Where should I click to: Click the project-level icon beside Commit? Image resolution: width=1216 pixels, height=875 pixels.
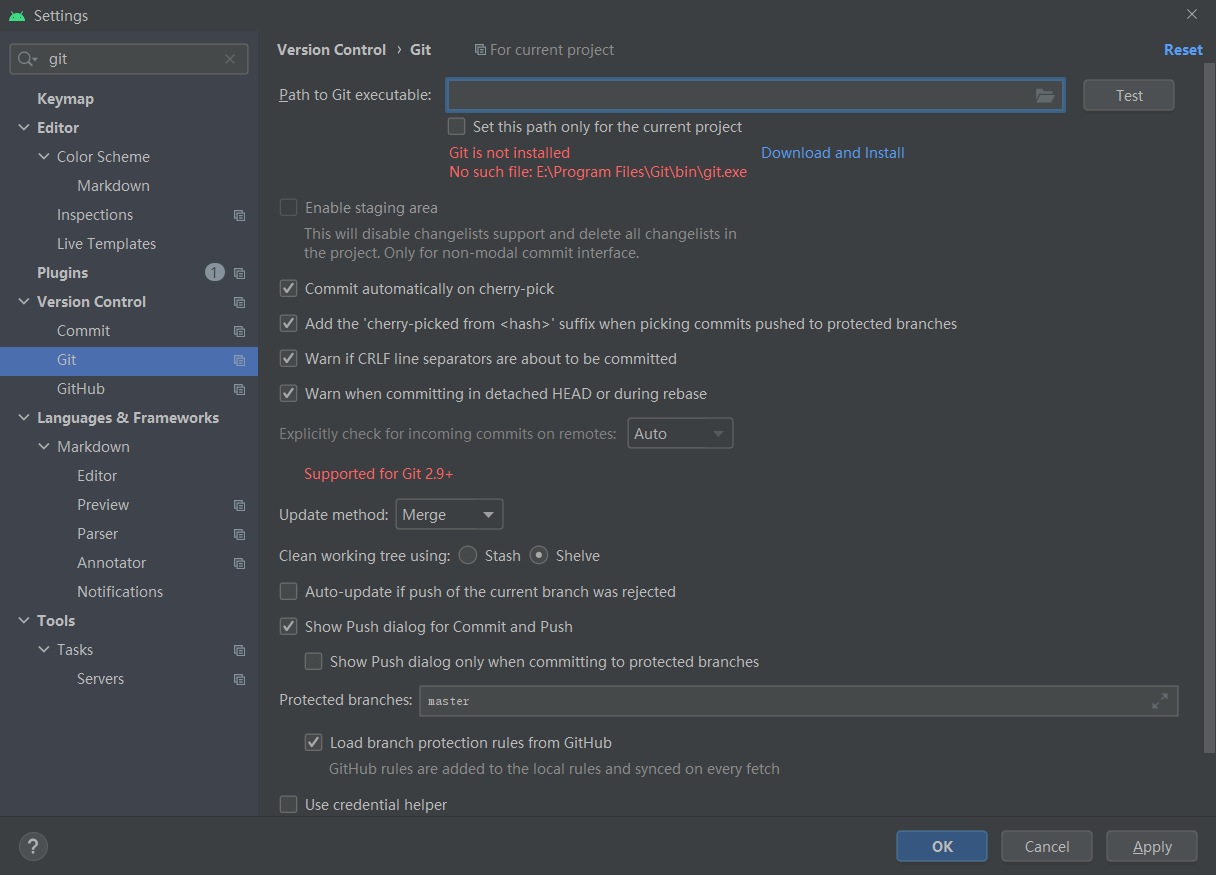pyautogui.click(x=239, y=331)
